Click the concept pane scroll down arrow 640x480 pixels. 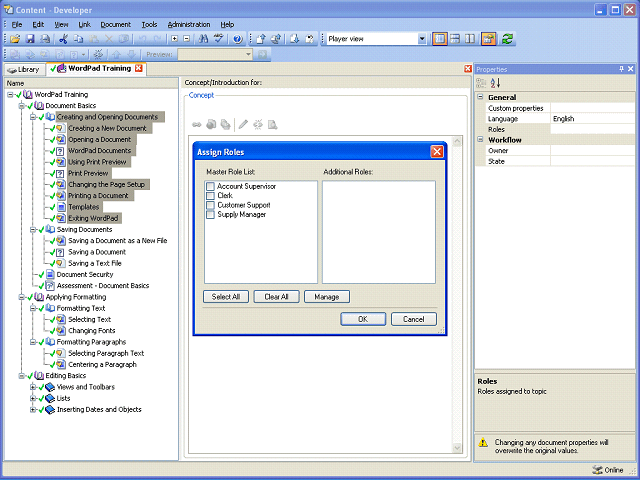(457, 448)
